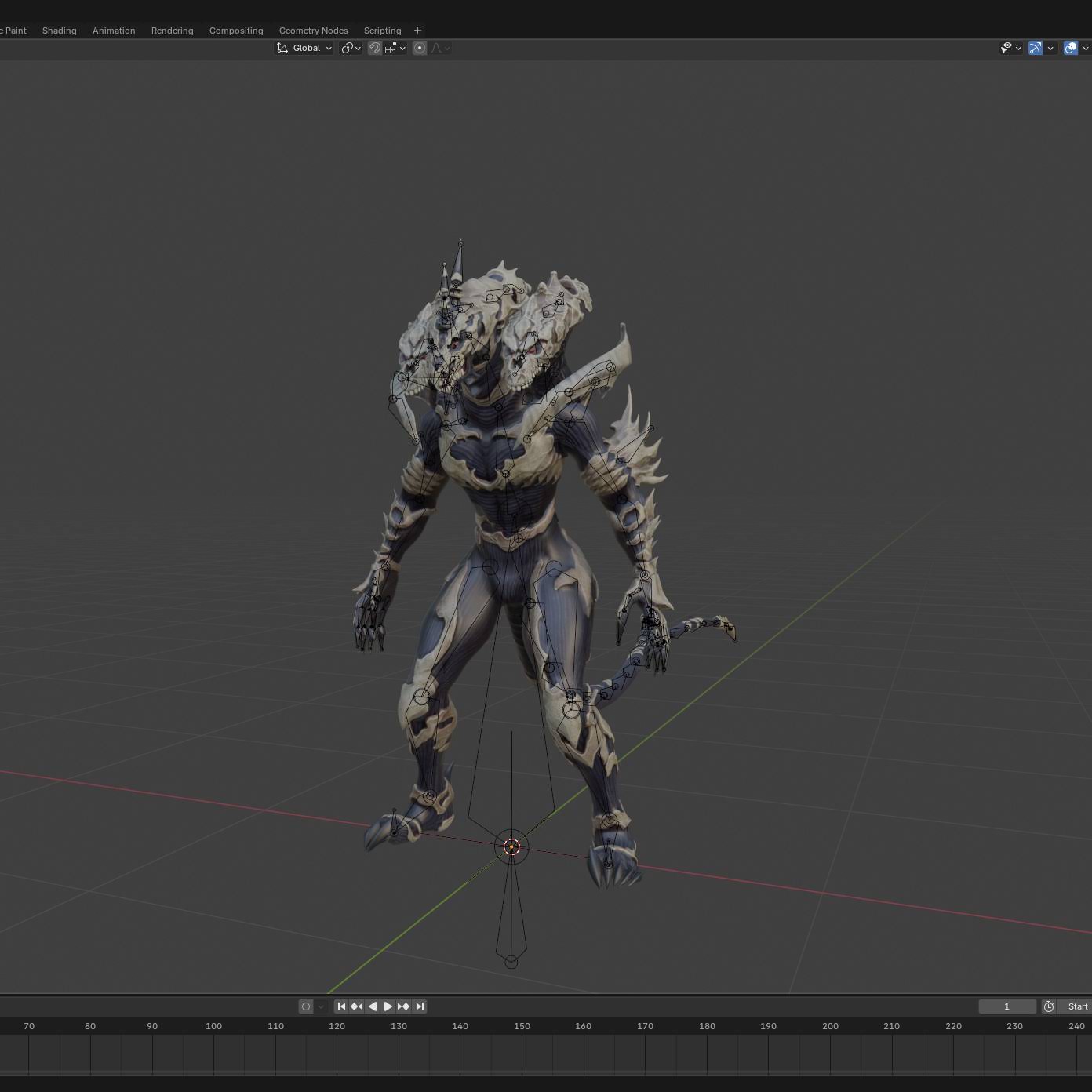Image resolution: width=1092 pixels, height=1092 pixels.
Task: Toggle auto keying record button
Action: [306, 1006]
